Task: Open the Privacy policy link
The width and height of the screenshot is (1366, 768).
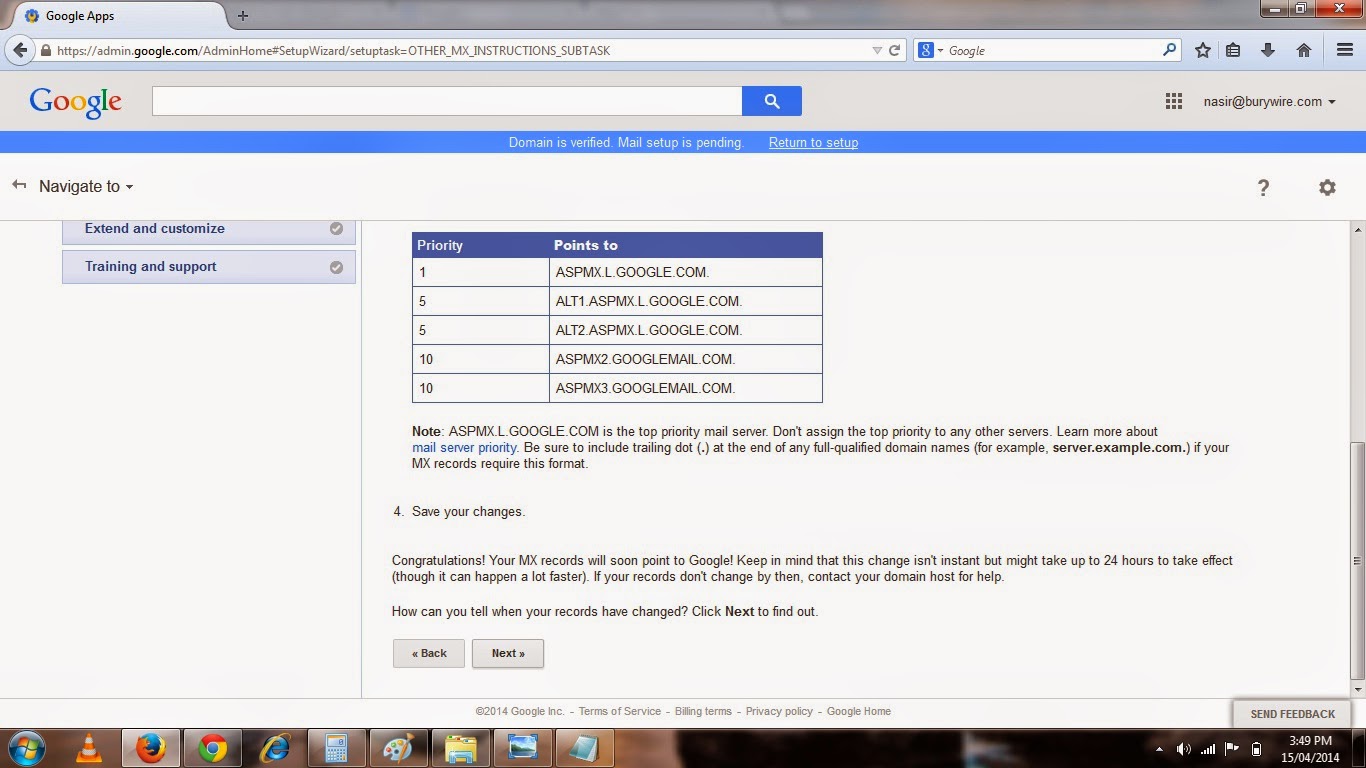Action: pyautogui.click(x=779, y=711)
